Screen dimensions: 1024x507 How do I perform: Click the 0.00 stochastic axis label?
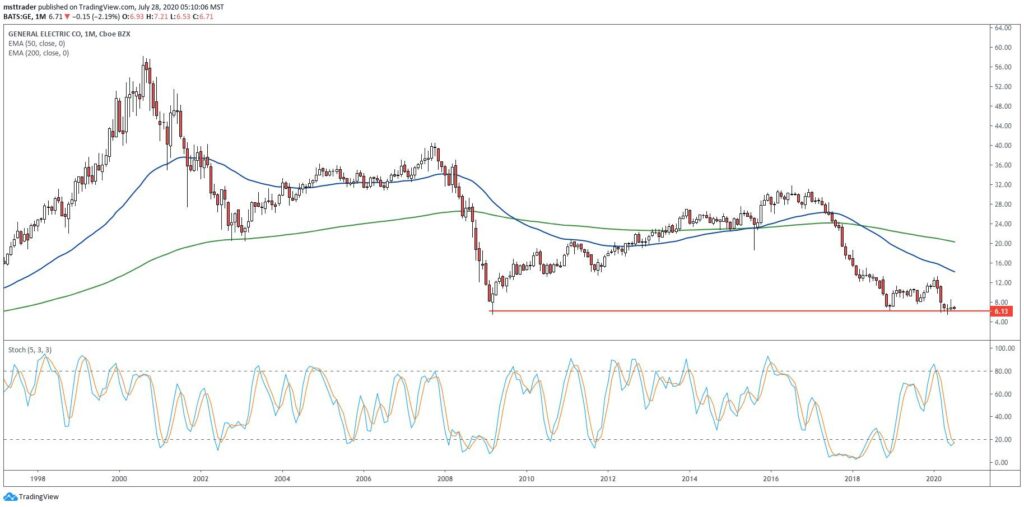[1003, 463]
